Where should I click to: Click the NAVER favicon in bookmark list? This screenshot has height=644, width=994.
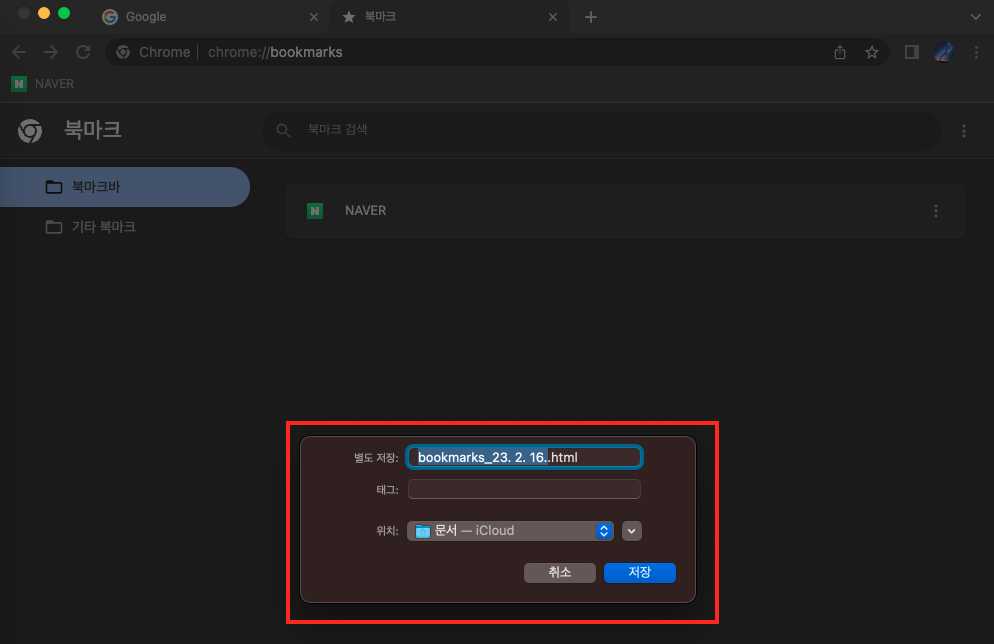[315, 211]
